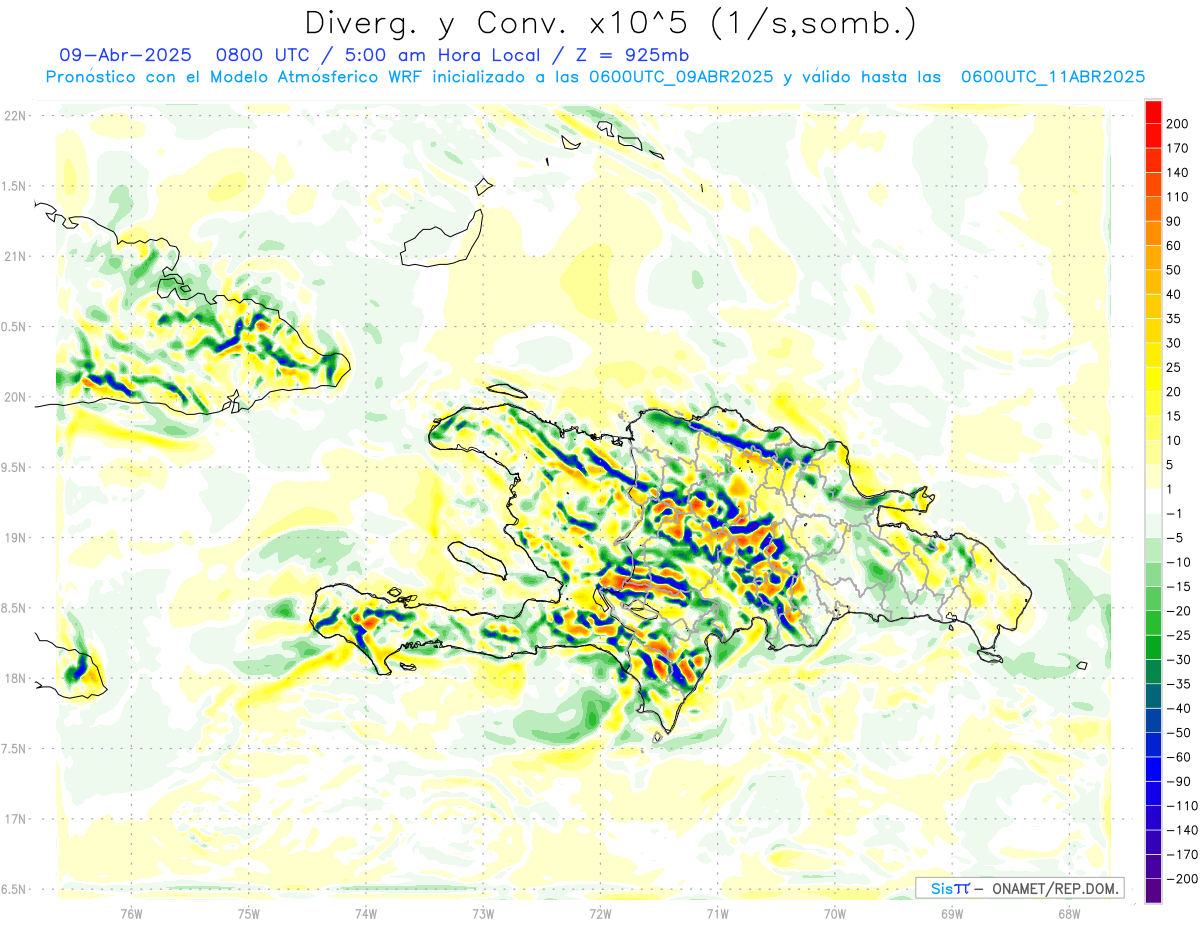The image size is (1200, 927).
Task: Click the positive colorbar value 15
Action: (x=1174, y=417)
